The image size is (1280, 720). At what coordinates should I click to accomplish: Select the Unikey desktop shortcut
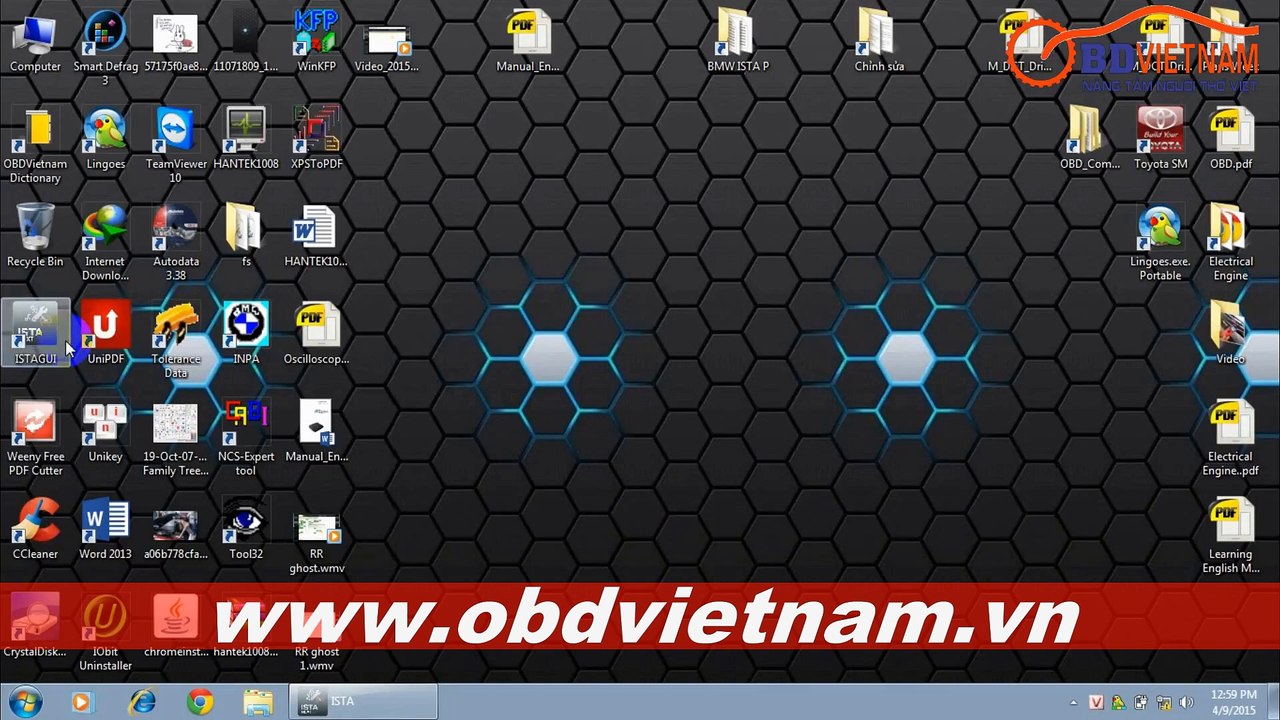click(105, 431)
